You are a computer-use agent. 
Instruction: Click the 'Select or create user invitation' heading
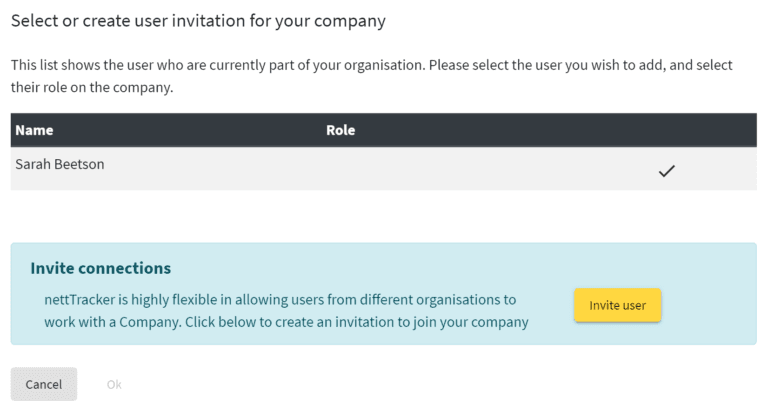[x=198, y=20]
